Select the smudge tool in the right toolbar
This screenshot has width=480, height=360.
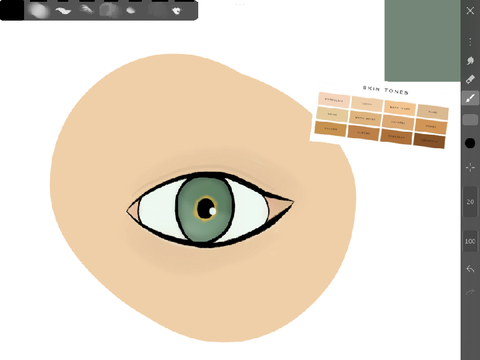[470, 60]
